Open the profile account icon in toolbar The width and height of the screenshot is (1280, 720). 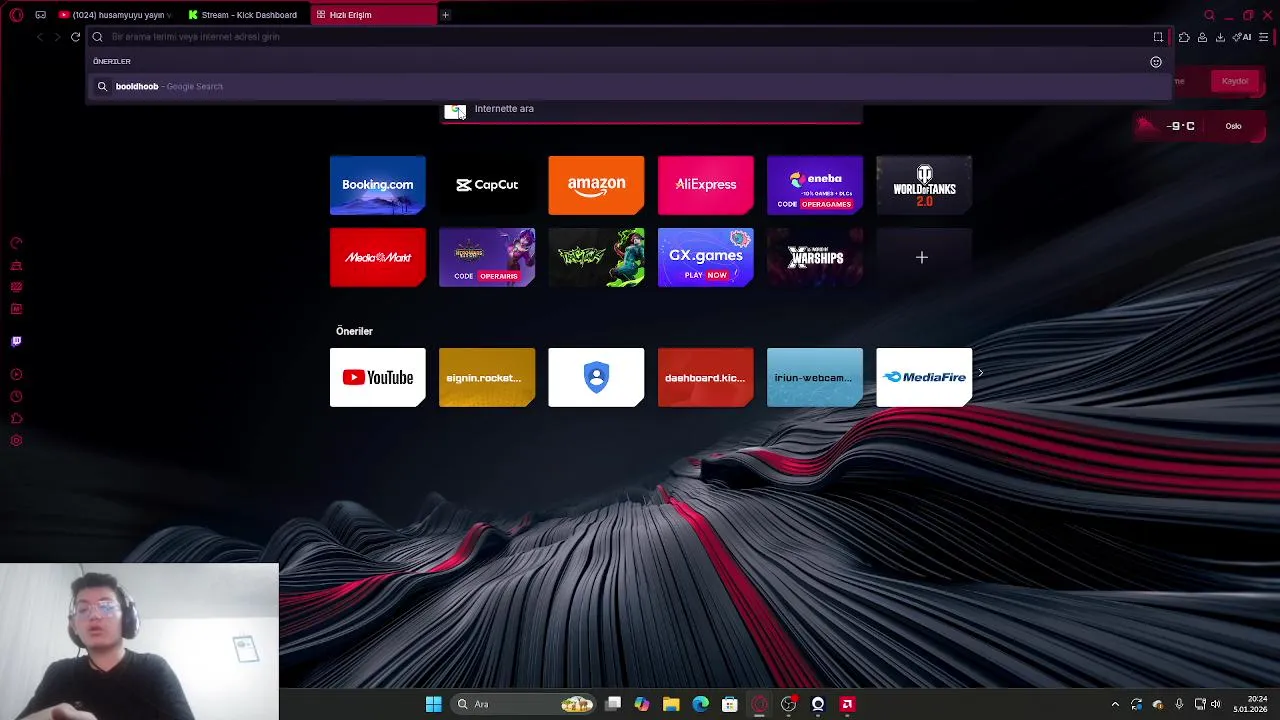click(x=1202, y=37)
